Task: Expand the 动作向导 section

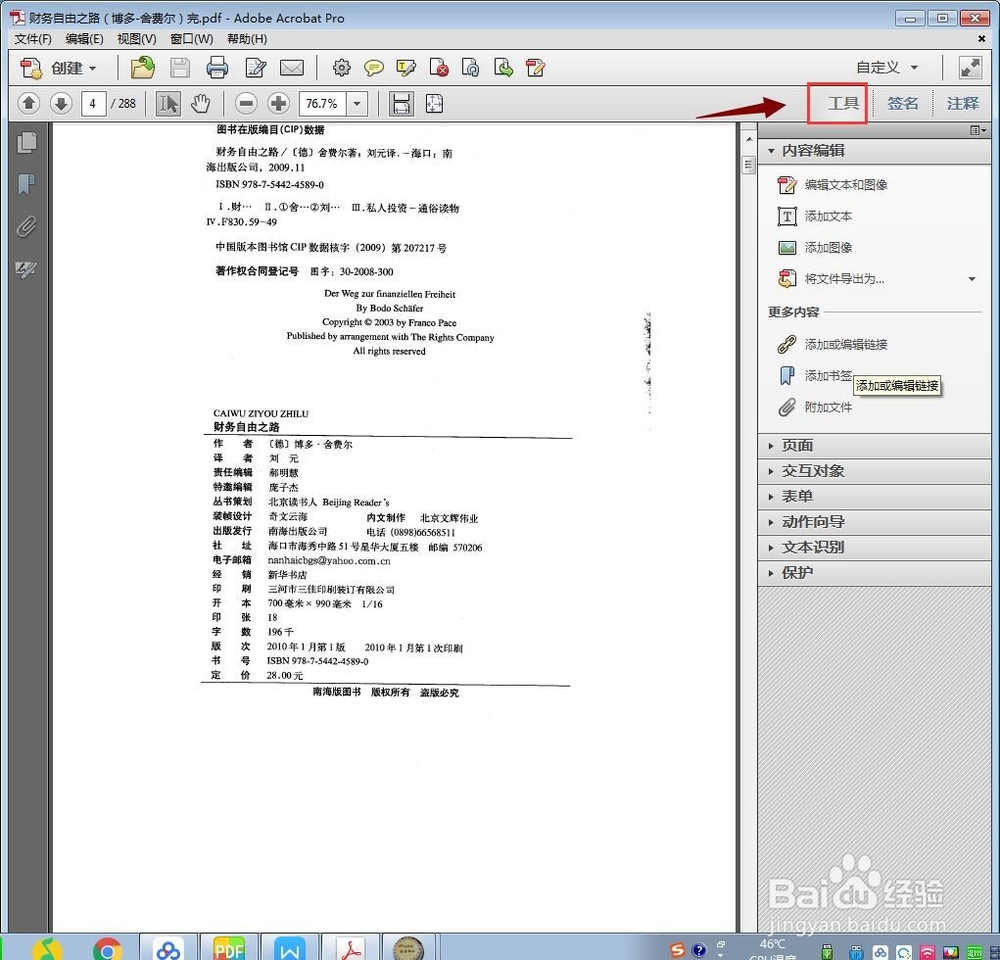Action: tap(874, 522)
